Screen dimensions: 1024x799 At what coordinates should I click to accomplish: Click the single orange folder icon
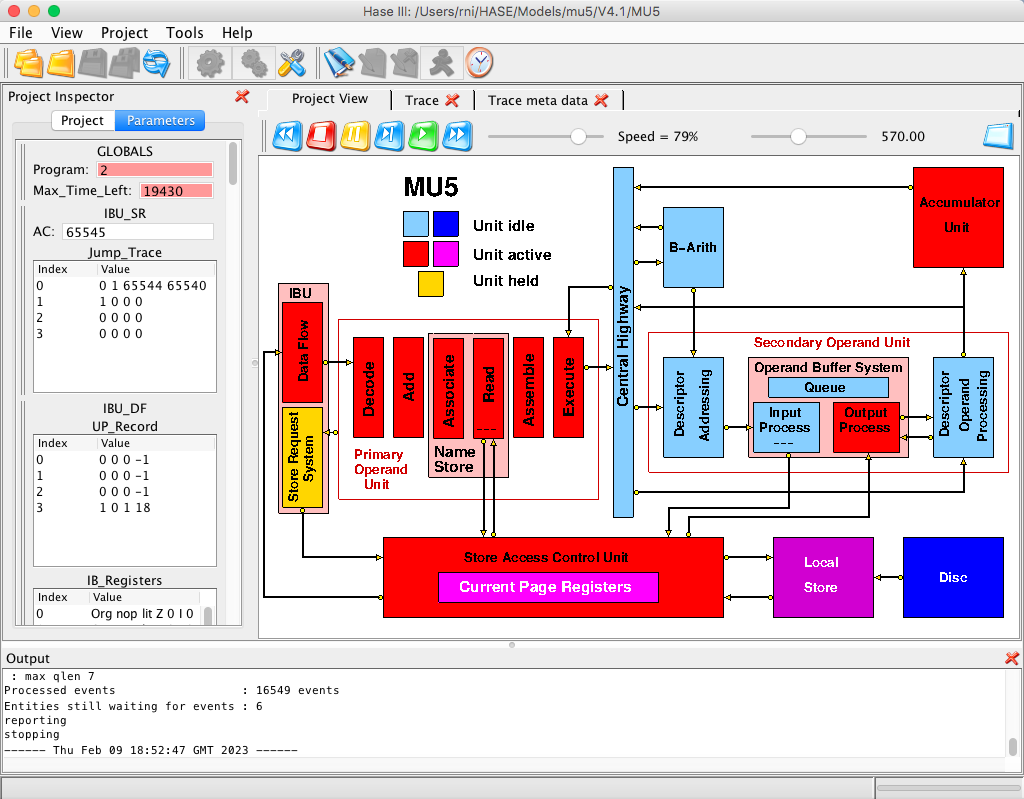pos(61,63)
